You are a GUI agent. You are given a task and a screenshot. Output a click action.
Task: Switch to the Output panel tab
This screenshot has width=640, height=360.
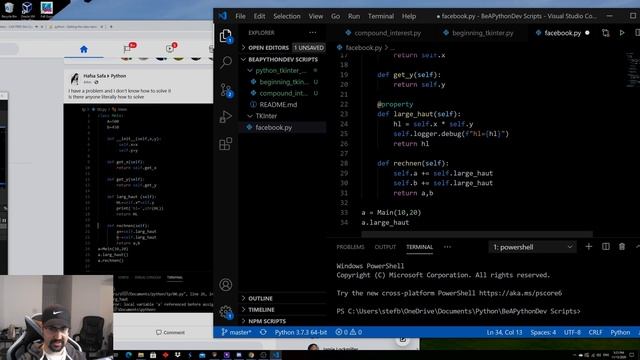pyautogui.click(x=385, y=247)
